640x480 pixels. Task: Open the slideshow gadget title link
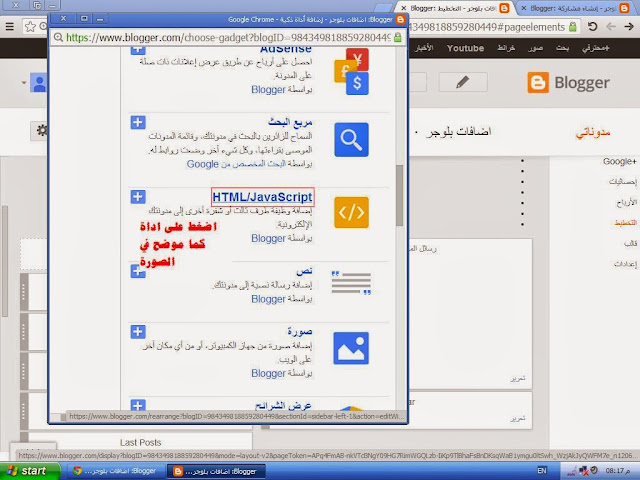283,405
